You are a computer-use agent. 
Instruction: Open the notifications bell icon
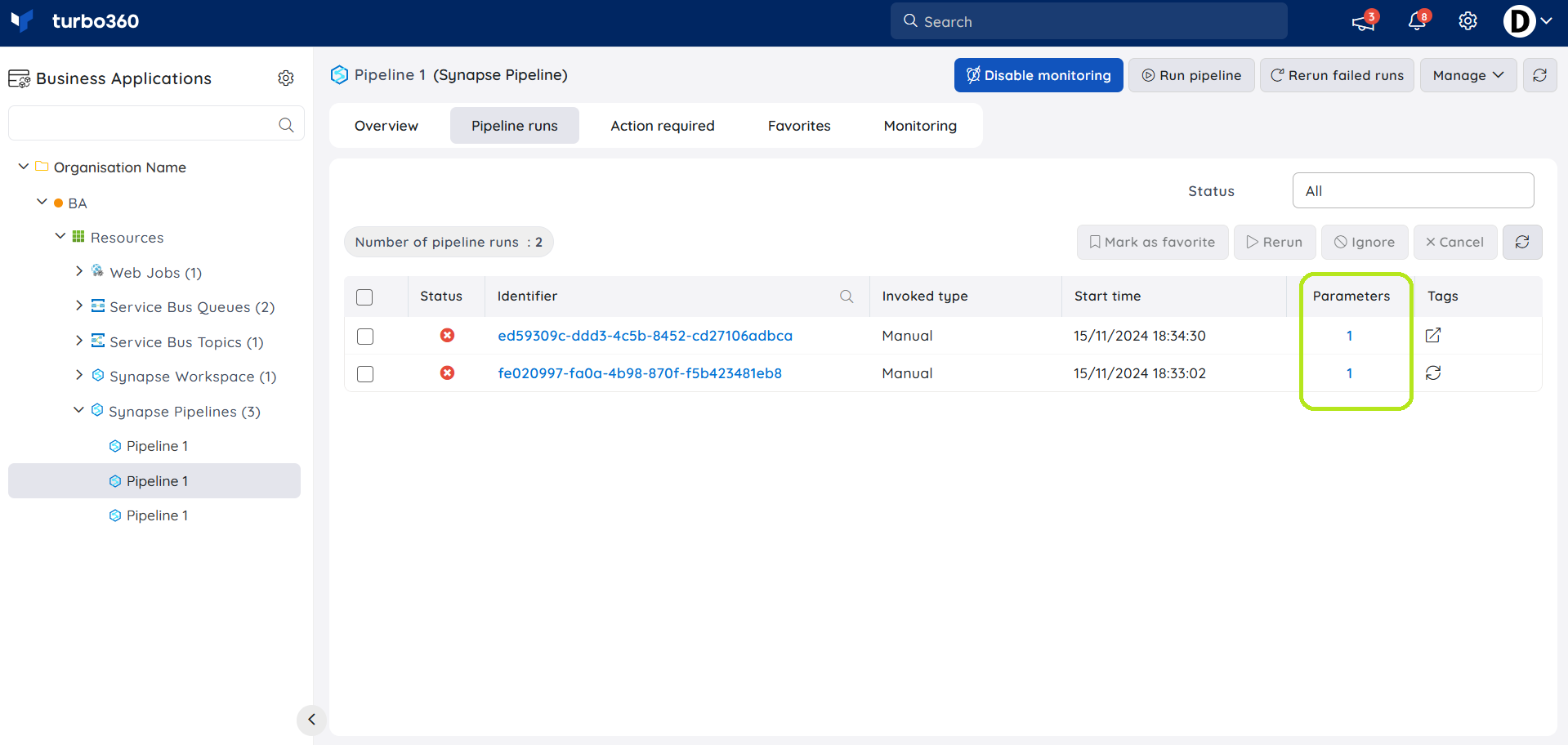1417,22
